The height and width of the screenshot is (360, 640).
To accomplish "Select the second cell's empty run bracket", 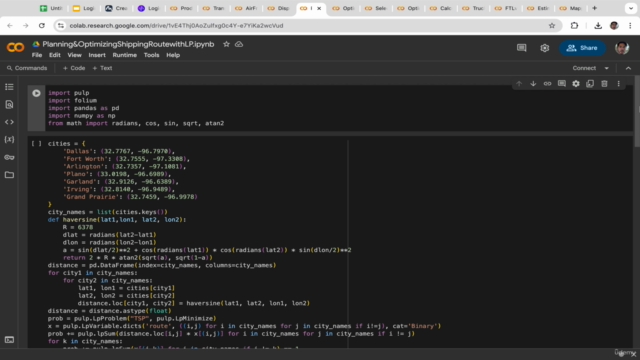I will pos(36,144).
